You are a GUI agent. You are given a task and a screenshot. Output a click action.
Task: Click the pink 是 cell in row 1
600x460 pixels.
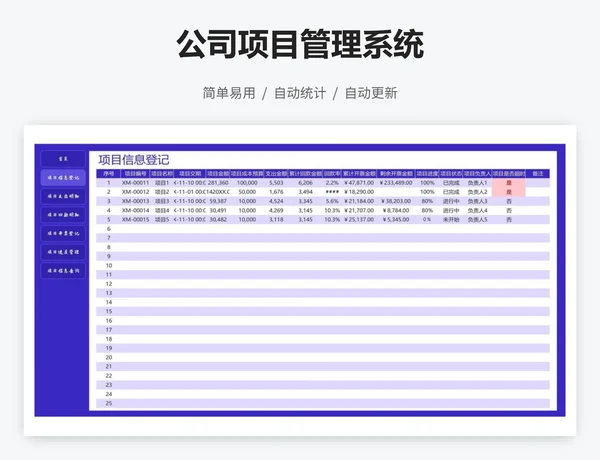(x=509, y=183)
